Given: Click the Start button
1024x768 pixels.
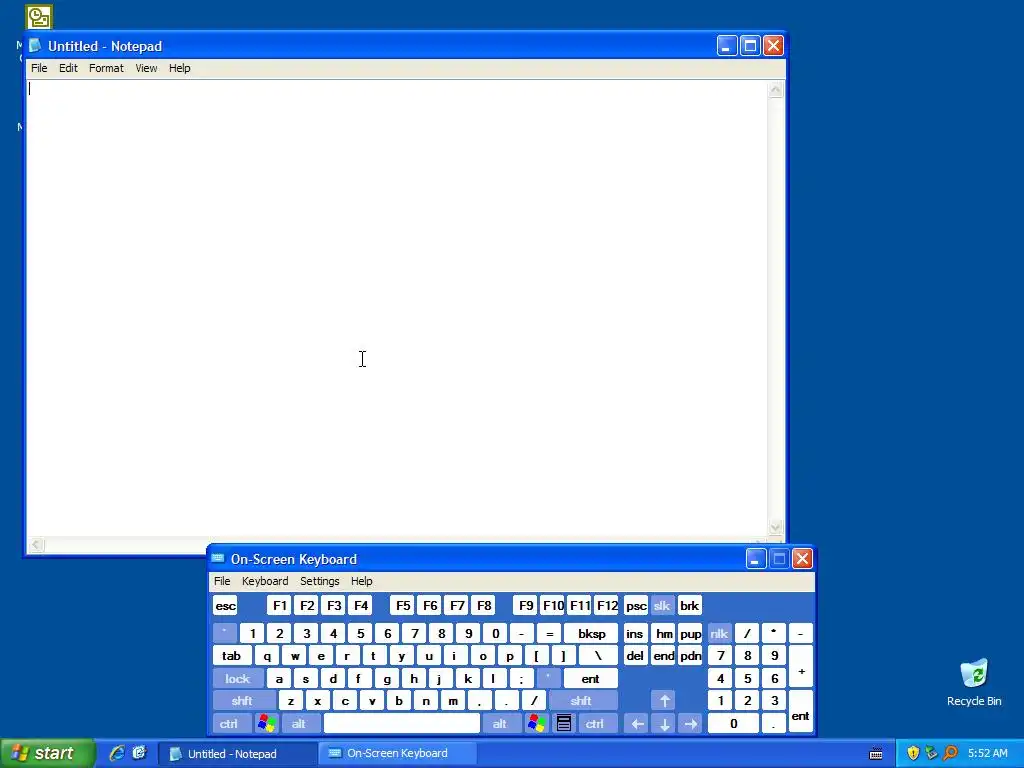Looking at the screenshot, I should point(46,753).
